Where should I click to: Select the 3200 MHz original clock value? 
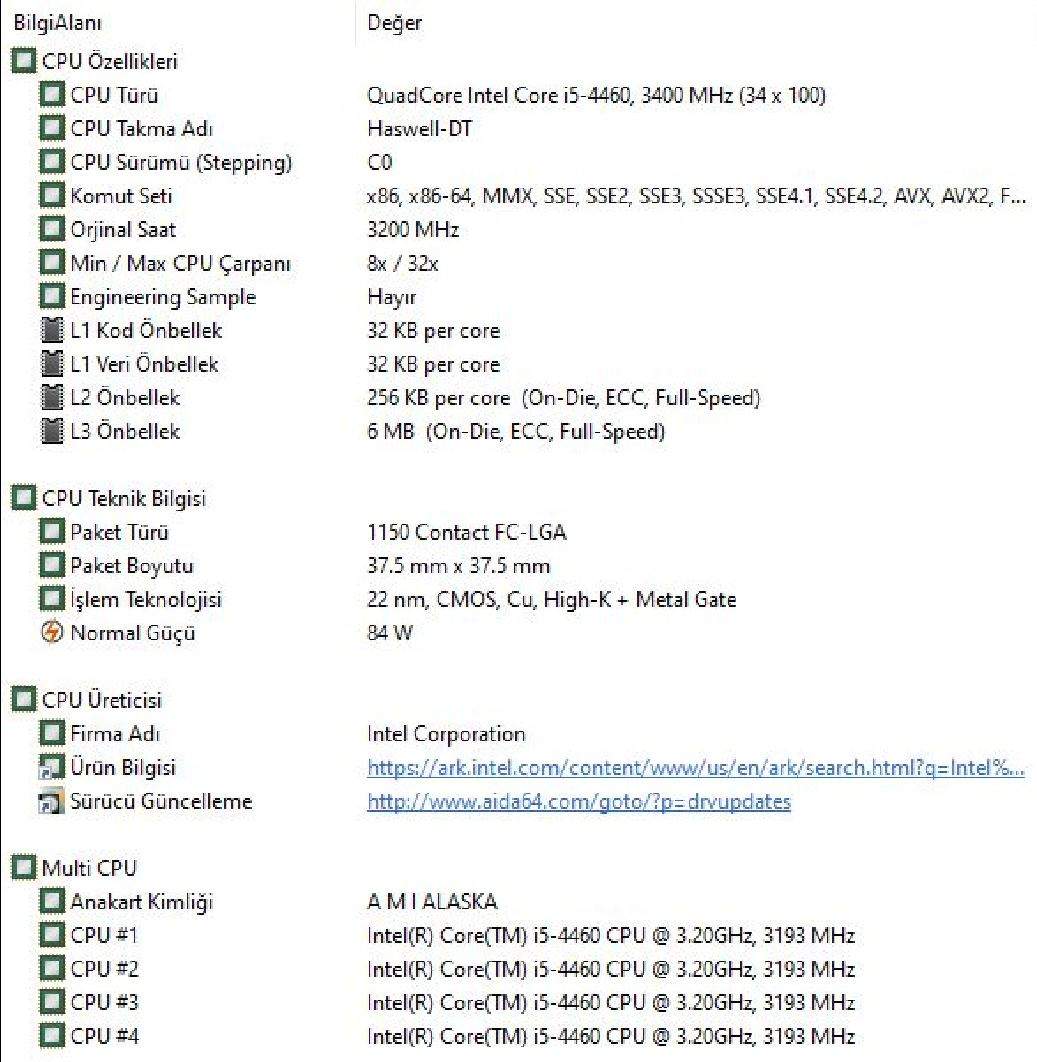pos(413,229)
